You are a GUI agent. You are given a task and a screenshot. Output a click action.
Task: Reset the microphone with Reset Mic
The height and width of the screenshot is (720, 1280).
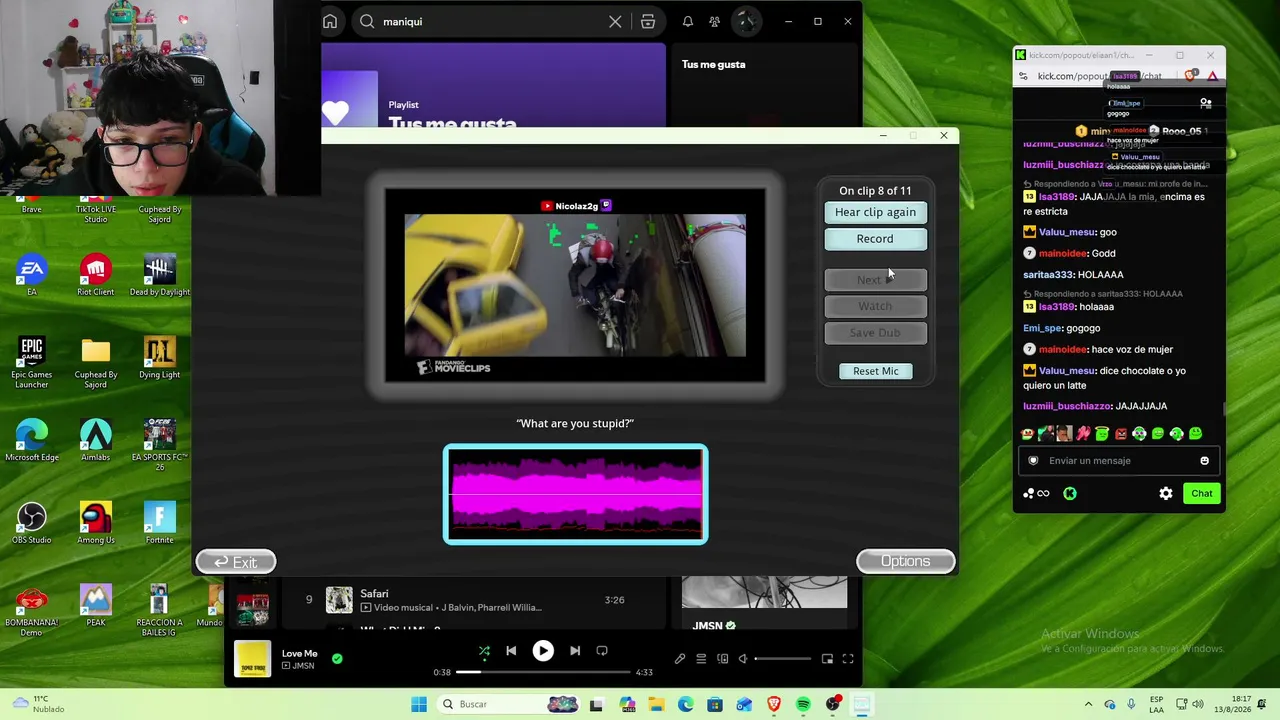coord(876,371)
